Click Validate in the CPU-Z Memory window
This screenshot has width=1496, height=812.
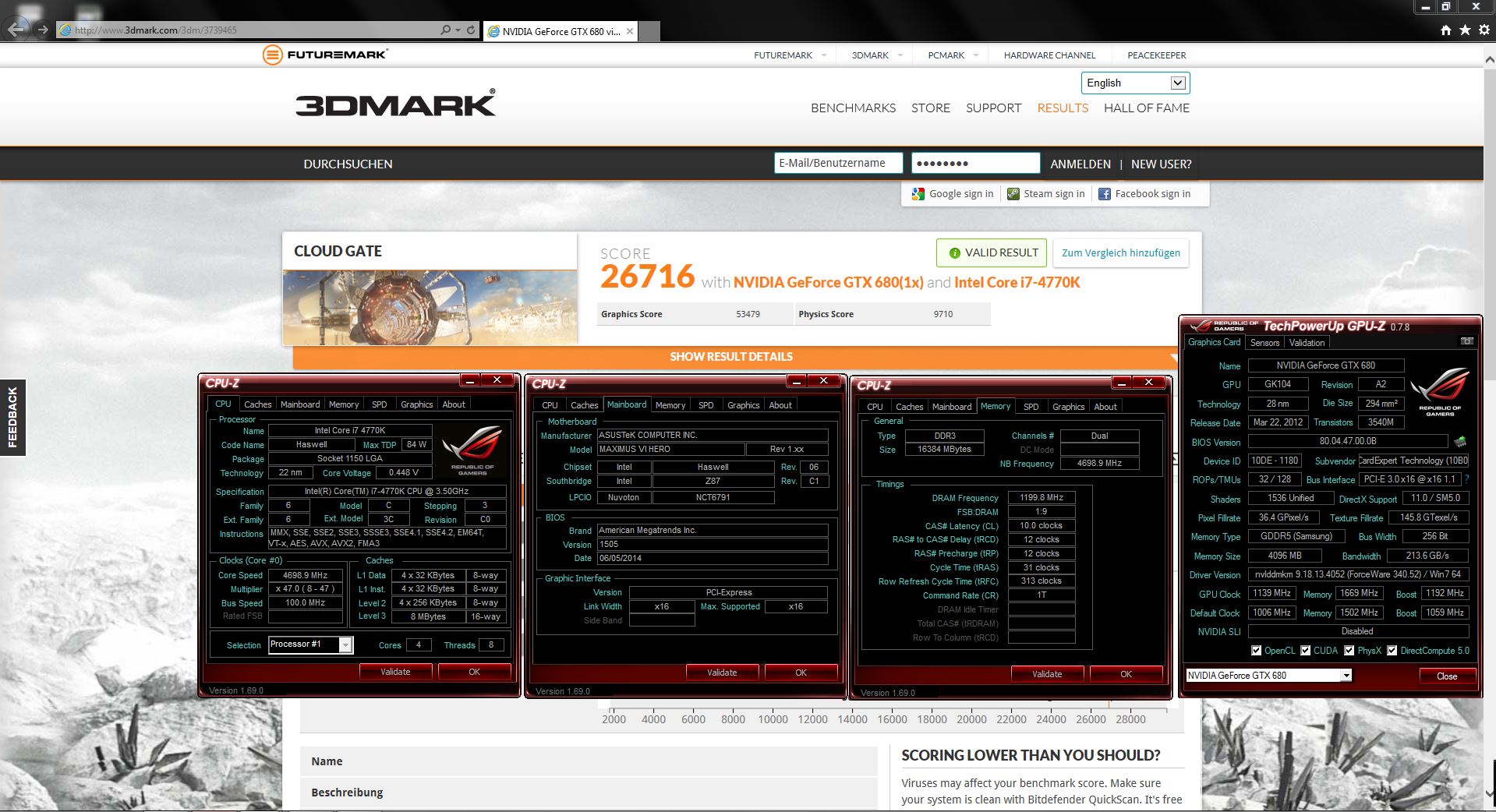click(x=1047, y=674)
